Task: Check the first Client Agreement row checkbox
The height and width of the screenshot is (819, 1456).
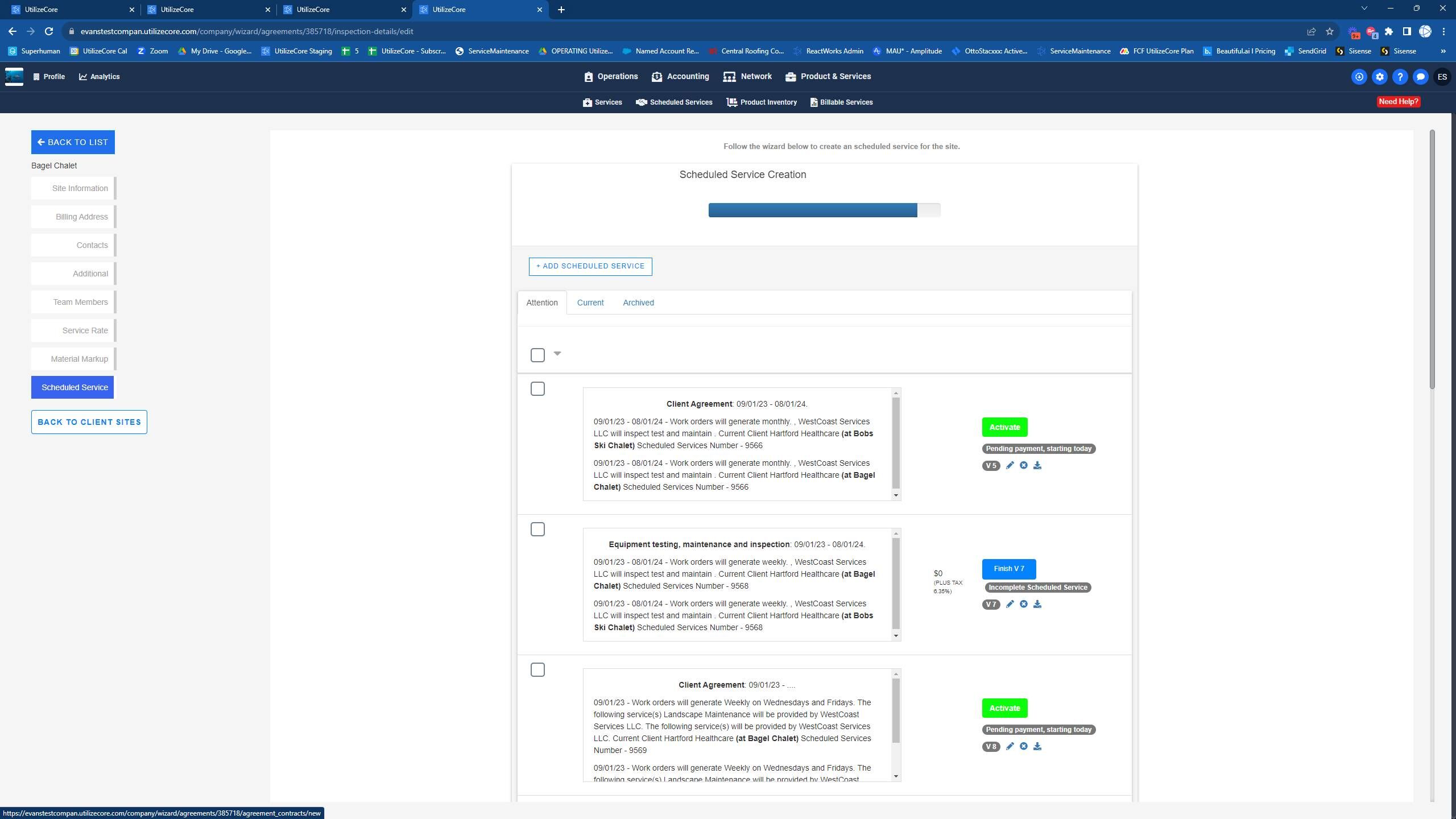Action: [x=537, y=389]
